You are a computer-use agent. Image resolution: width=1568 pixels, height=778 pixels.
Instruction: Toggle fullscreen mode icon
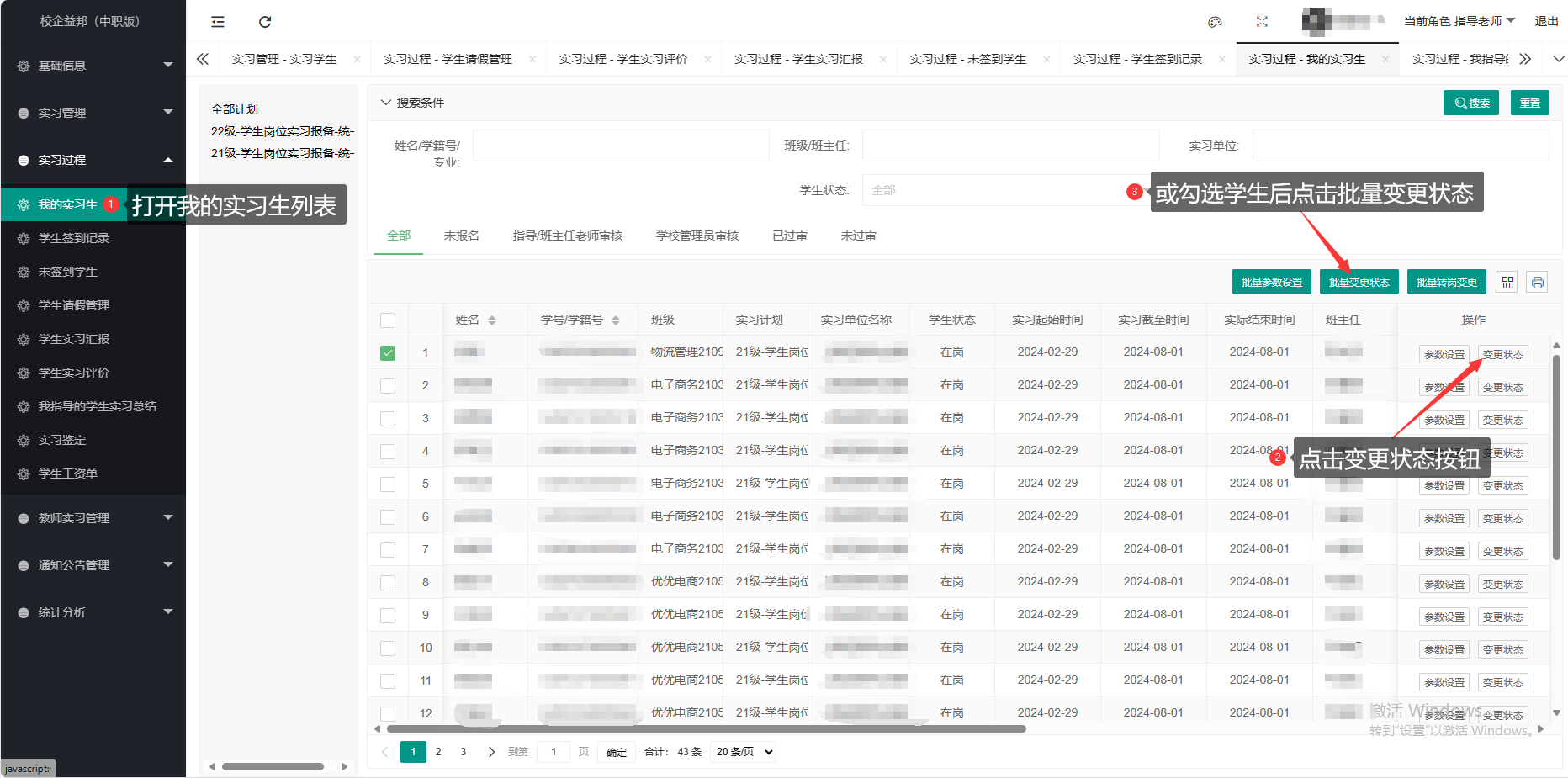point(1262,22)
